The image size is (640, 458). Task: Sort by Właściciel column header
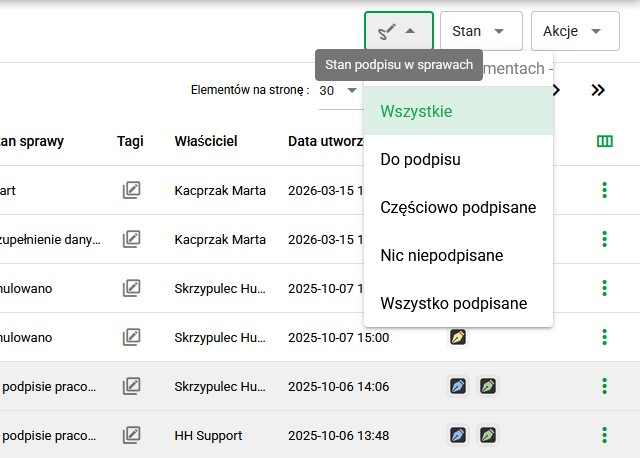[206, 141]
